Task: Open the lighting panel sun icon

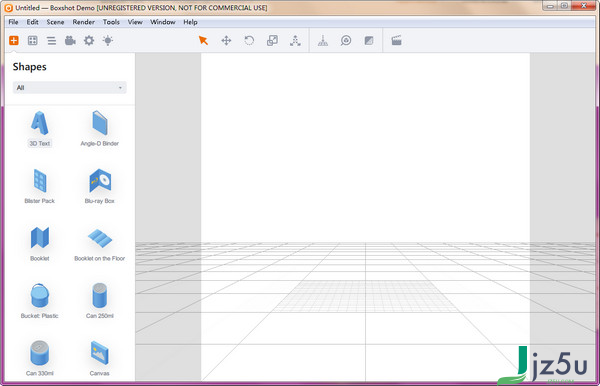Action: [x=108, y=40]
